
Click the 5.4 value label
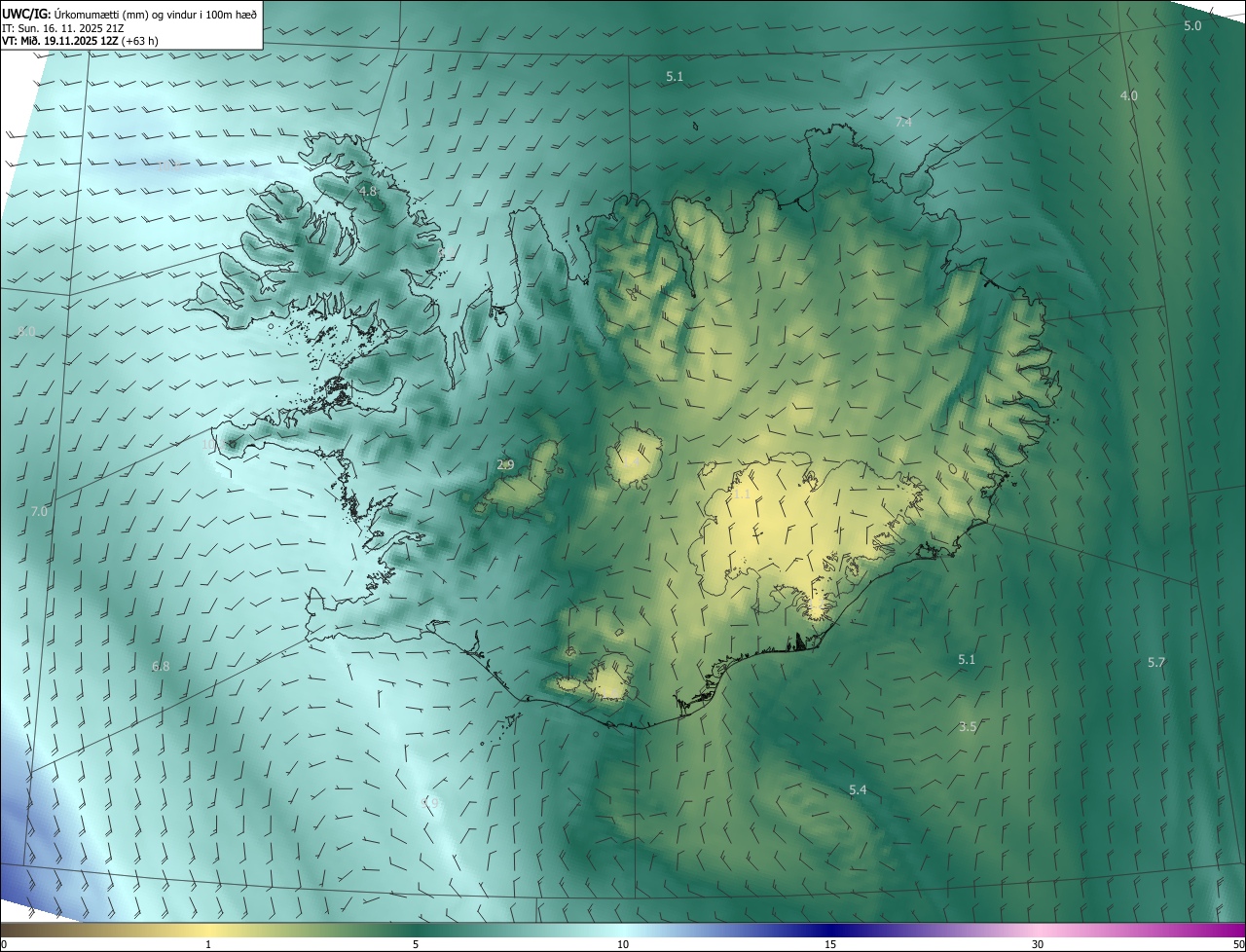pyautogui.click(x=858, y=789)
